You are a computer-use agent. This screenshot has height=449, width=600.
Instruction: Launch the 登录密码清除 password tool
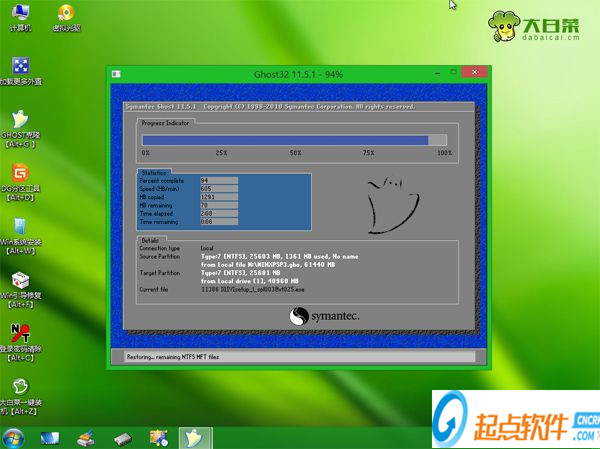point(19,336)
